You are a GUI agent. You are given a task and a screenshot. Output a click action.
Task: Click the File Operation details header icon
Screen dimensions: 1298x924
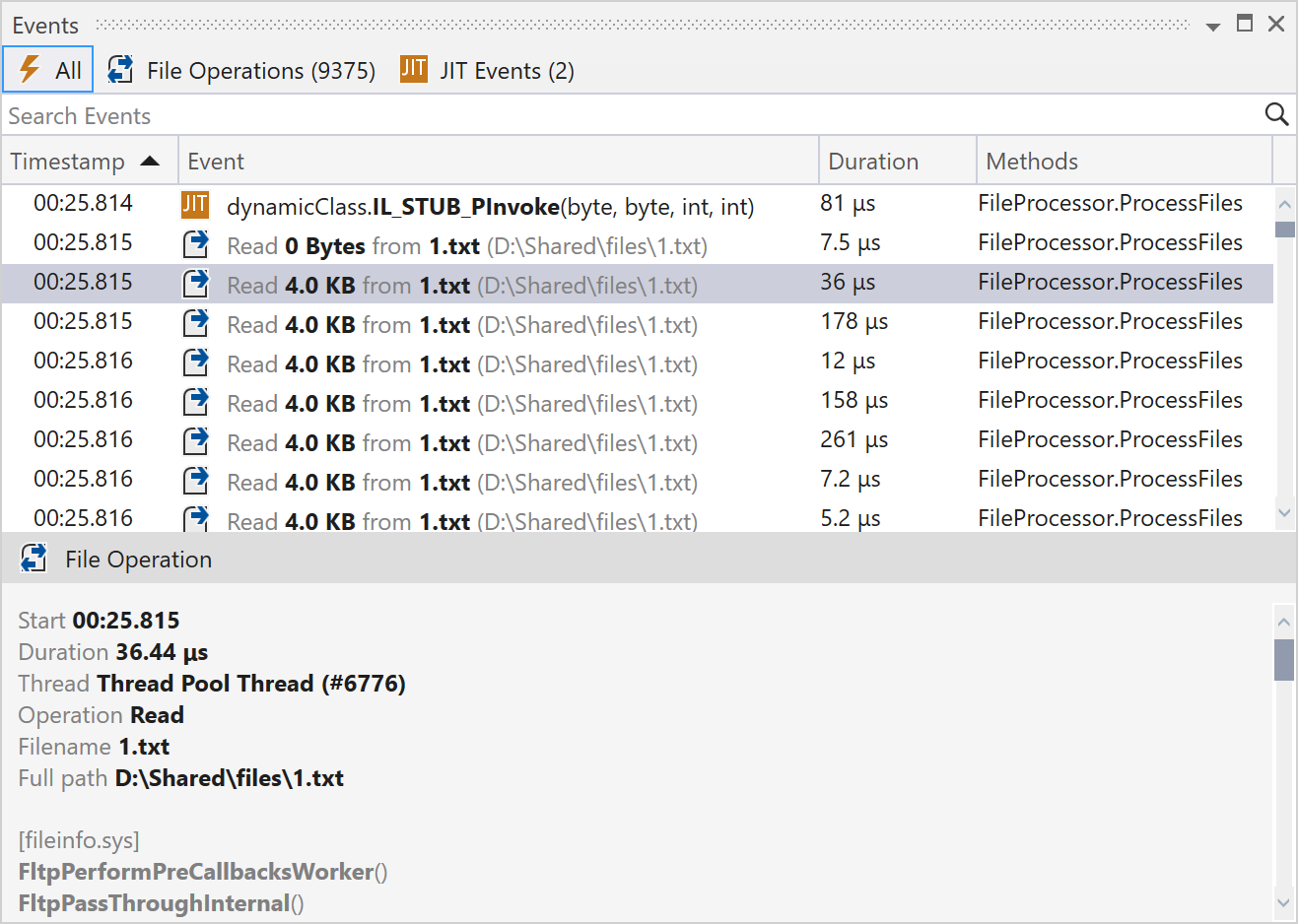[x=34, y=559]
